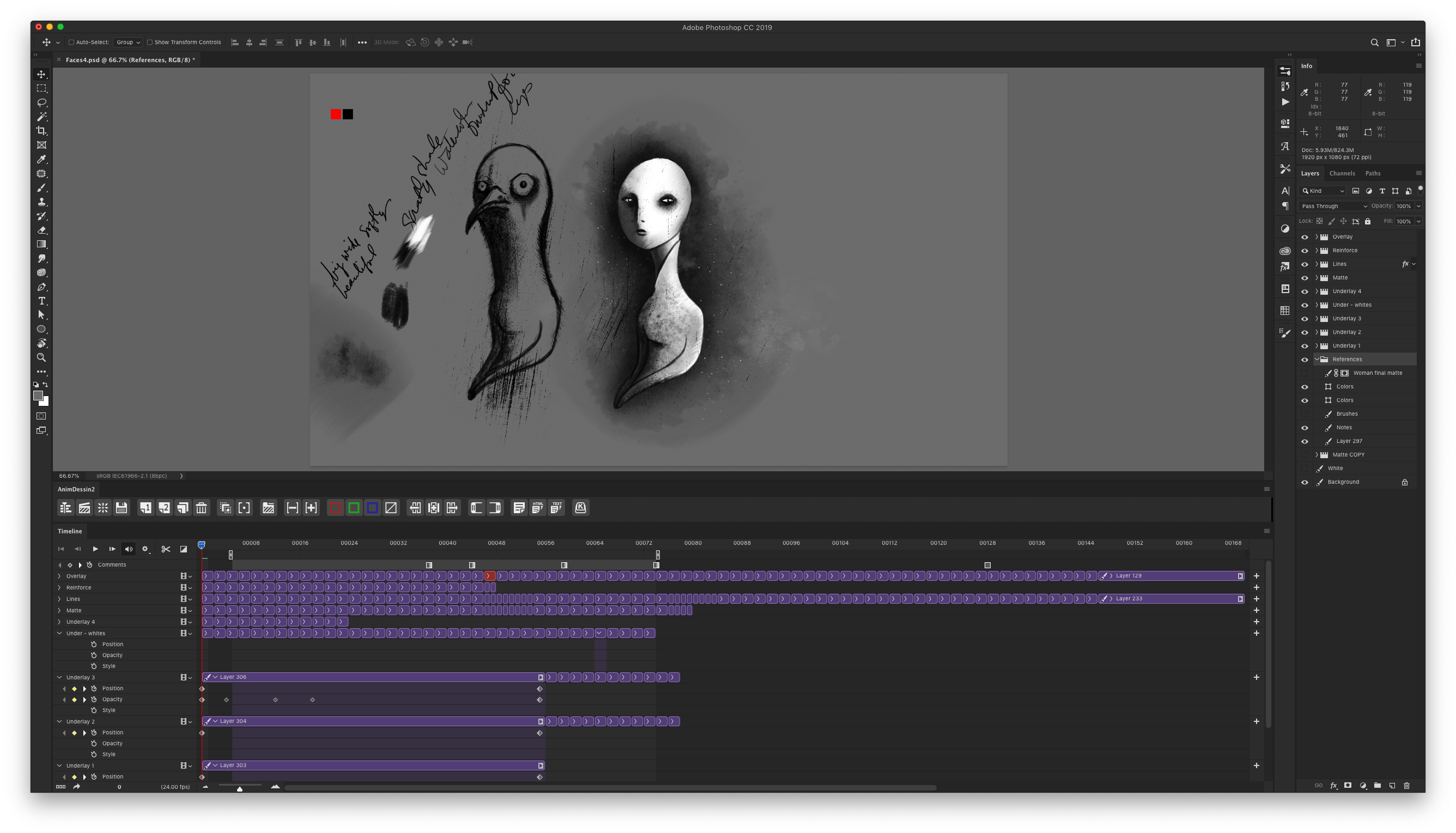Select the Brush tool
Screen dimensions: 1456x833
coord(41,187)
